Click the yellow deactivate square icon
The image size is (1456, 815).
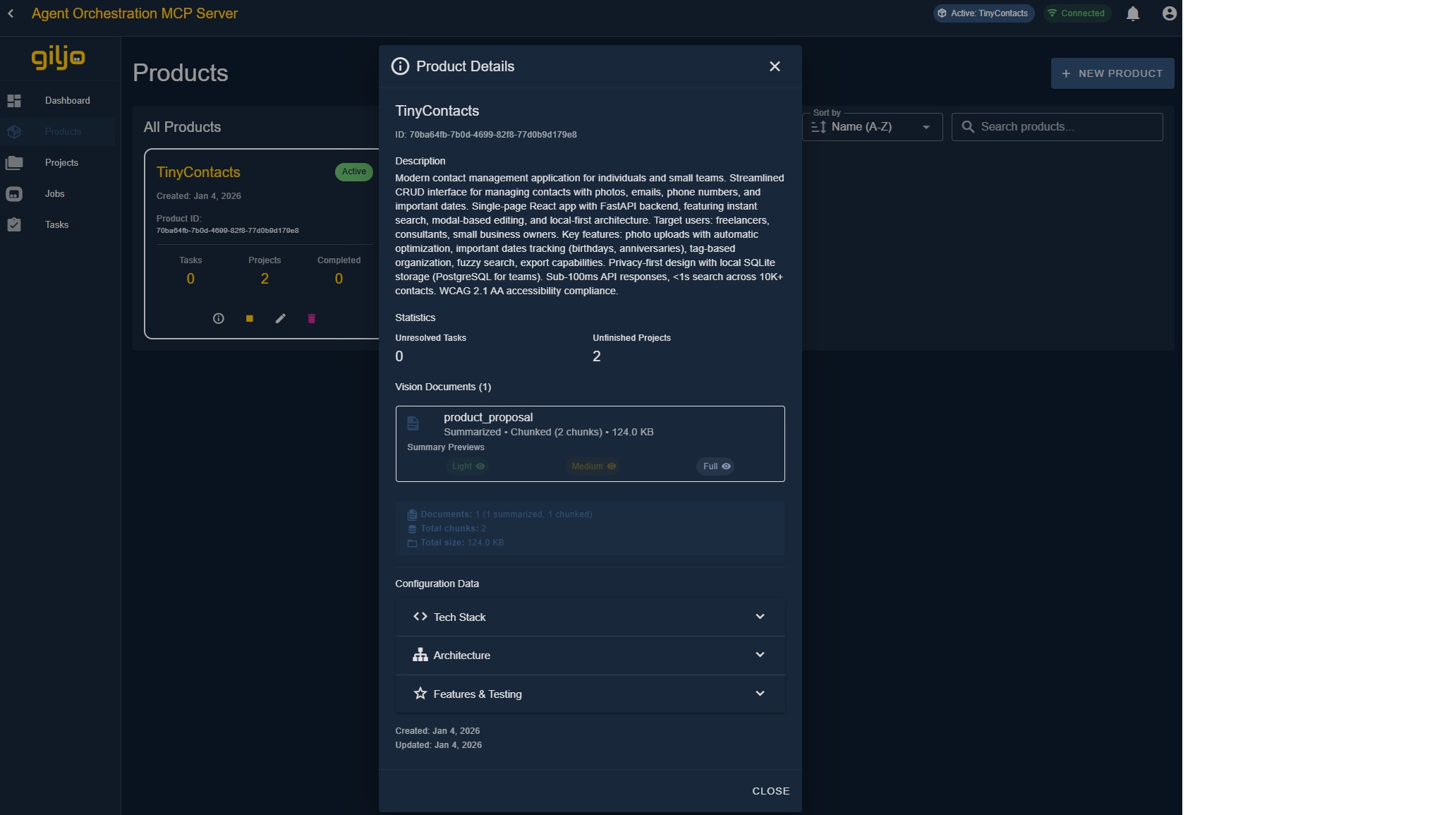(x=249, y=318)
